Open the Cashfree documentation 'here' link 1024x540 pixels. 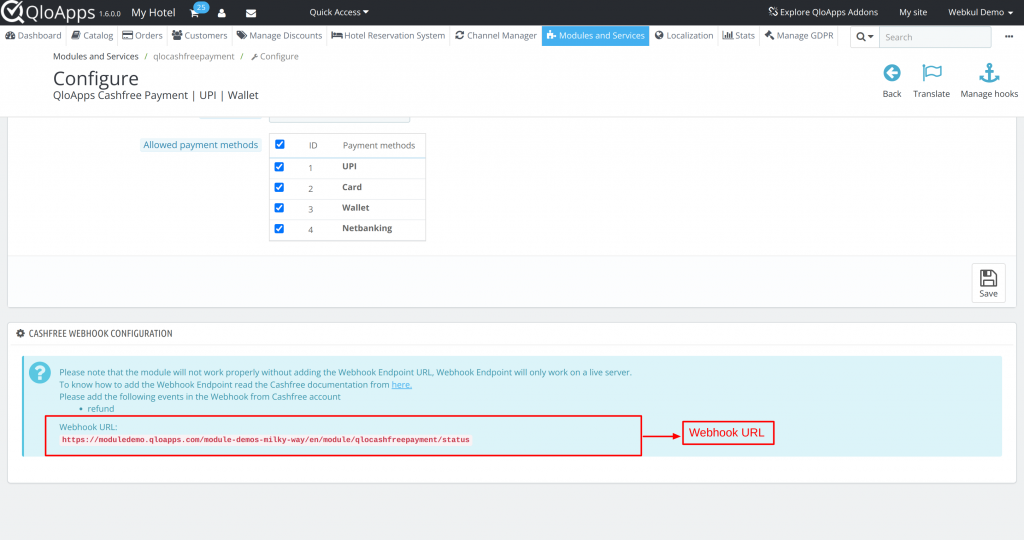pyautogui.click(x=402, y=385)
